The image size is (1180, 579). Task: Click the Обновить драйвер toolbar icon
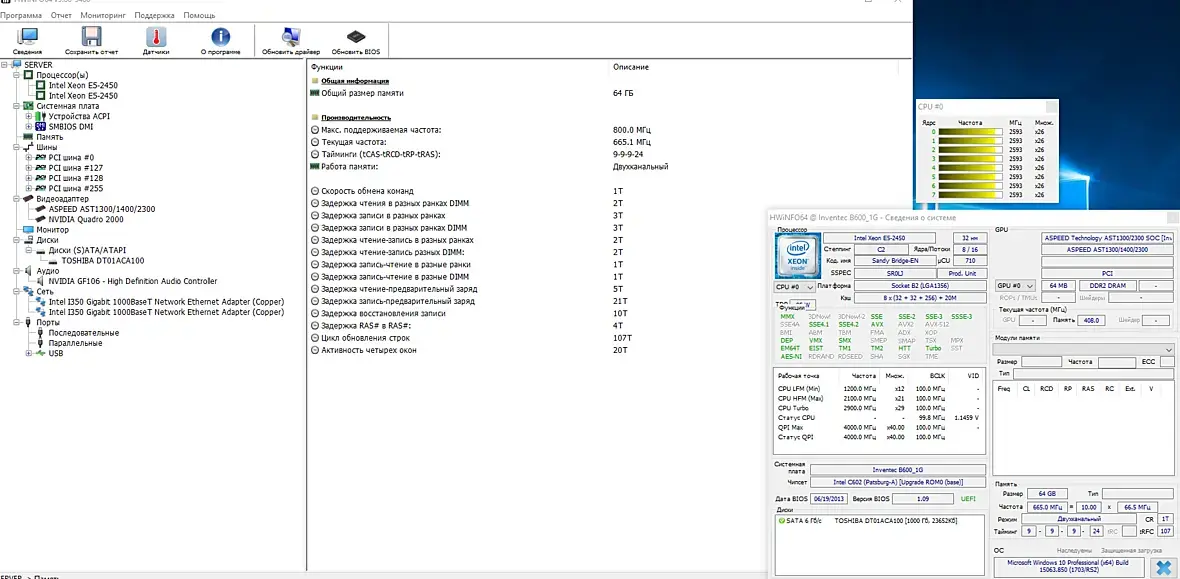coord(290,38)
